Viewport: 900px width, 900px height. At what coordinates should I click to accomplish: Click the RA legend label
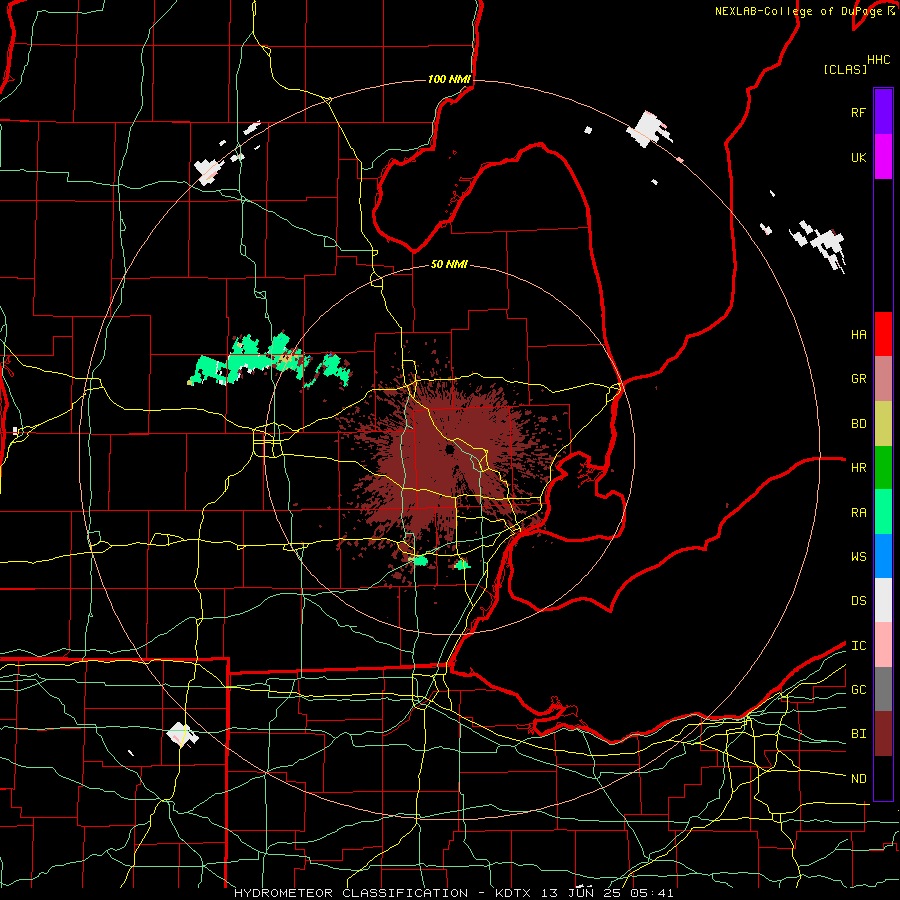pyautogui.click(x=859, y=513)
